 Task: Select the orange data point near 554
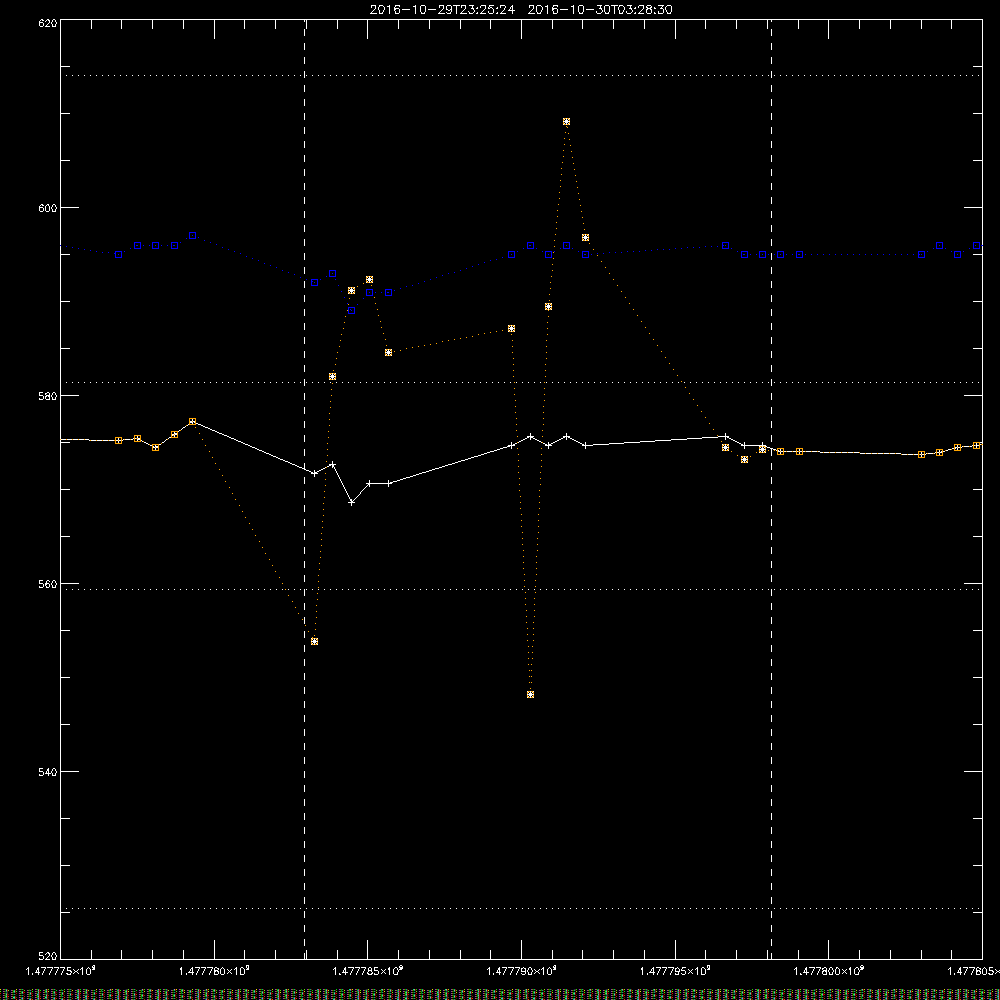click(x=314, y=642)
